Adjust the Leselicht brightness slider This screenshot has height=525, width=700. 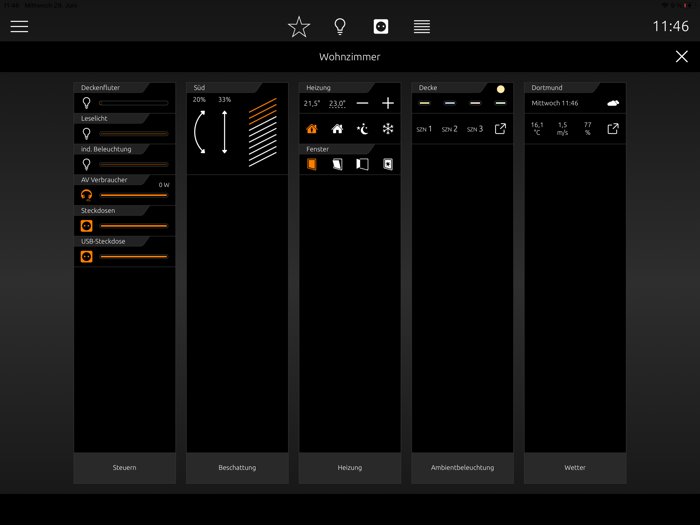click(133, 134)
